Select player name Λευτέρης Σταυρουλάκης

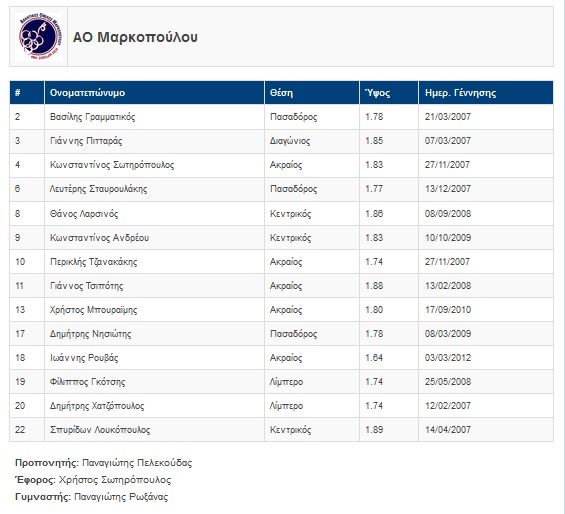point(98,189)
